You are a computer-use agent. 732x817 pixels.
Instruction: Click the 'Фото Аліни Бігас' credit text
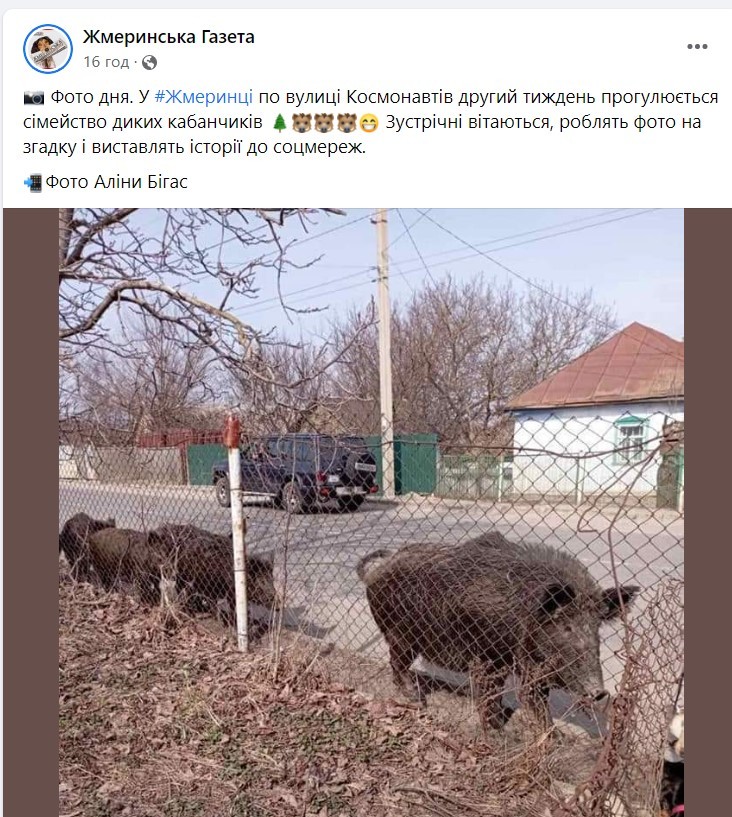coord(117,182)
